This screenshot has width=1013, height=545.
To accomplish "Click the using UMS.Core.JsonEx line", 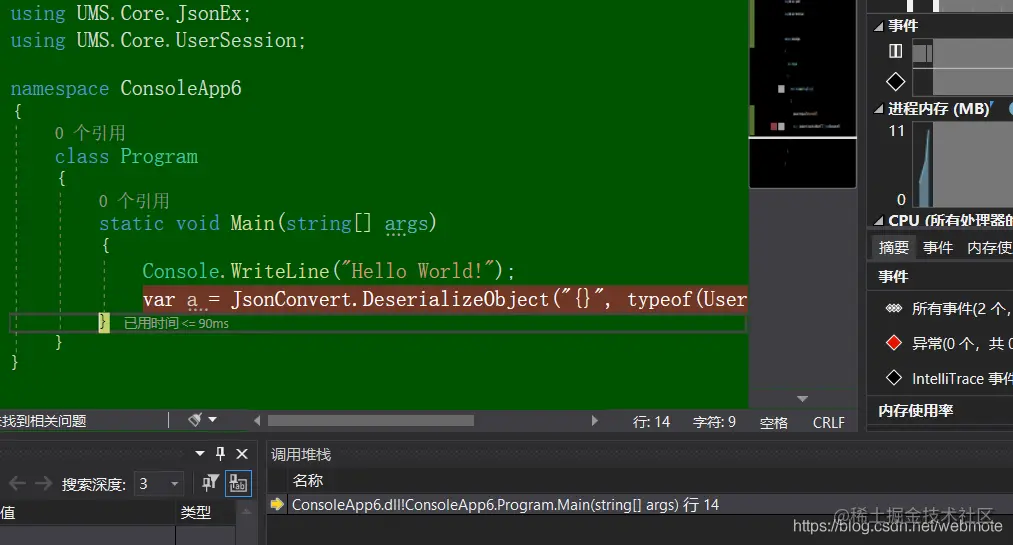I will 131,13.
